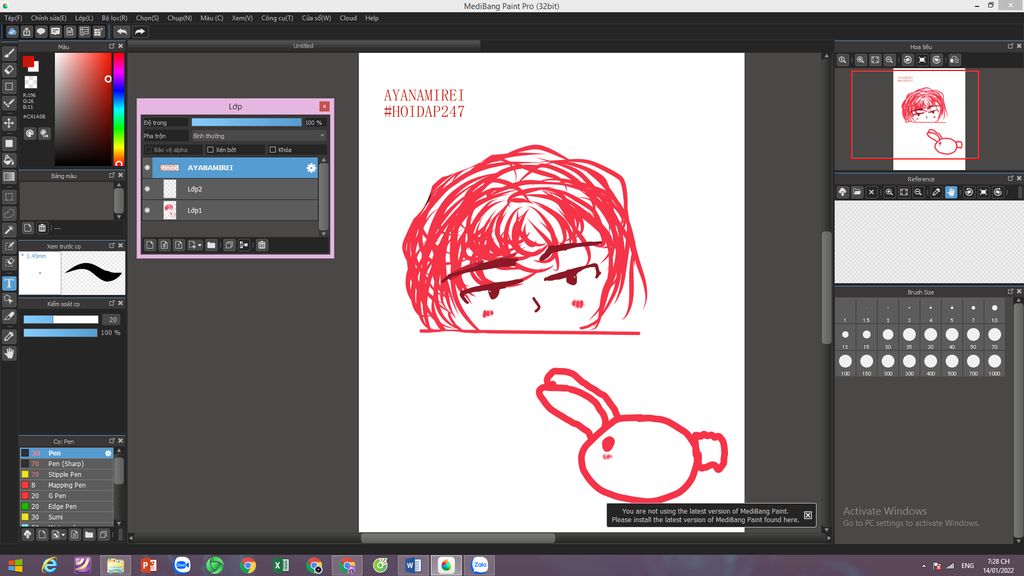Open the Lớp(L) menu

(84, 18)
